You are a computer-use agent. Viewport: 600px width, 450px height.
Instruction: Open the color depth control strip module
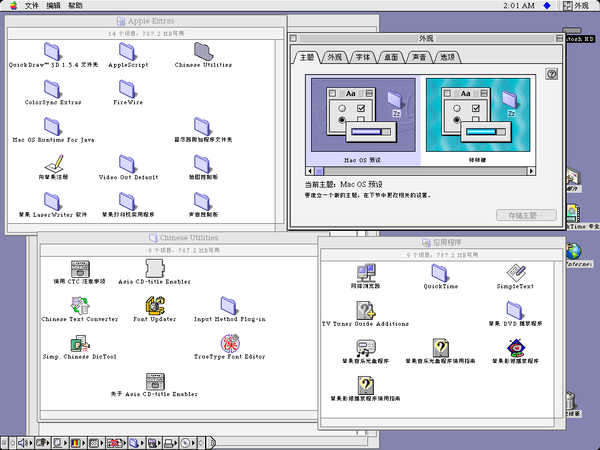(x=78, y=443)
